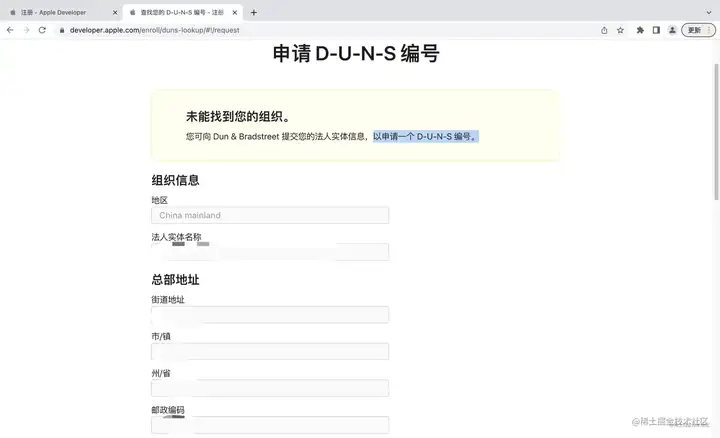The height and width of the screenshot is (438, 720).
Task: Click the browser forward arrow
Action: [x=26, y=30]
